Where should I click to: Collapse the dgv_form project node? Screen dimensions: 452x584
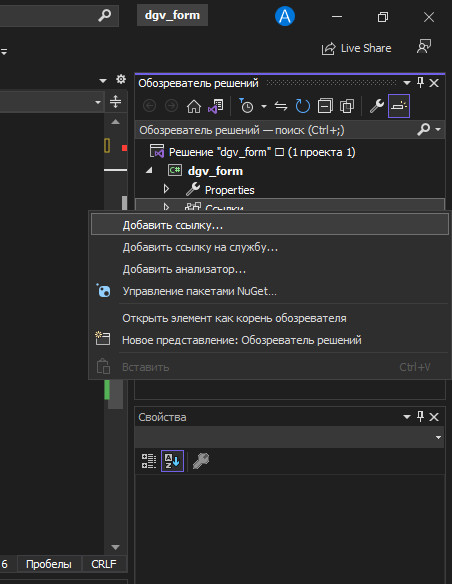tap(149, 170)
